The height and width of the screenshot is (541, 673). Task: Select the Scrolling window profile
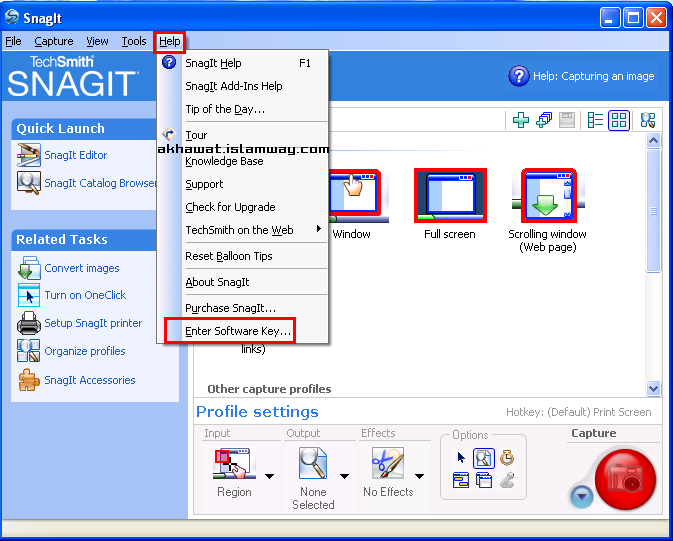coord(547,210)
